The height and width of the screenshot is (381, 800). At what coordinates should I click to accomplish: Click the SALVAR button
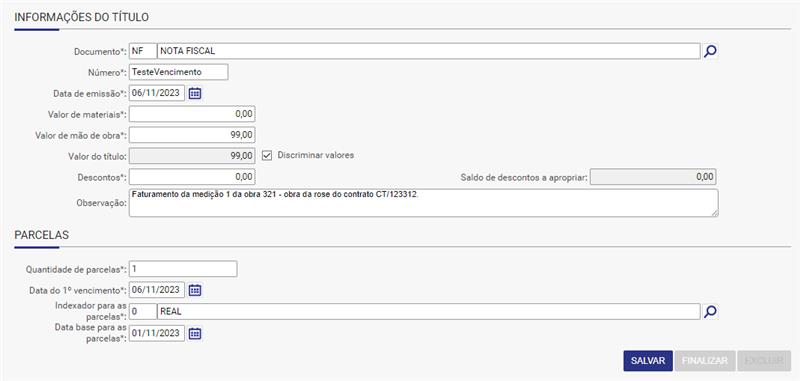(648, 361)
